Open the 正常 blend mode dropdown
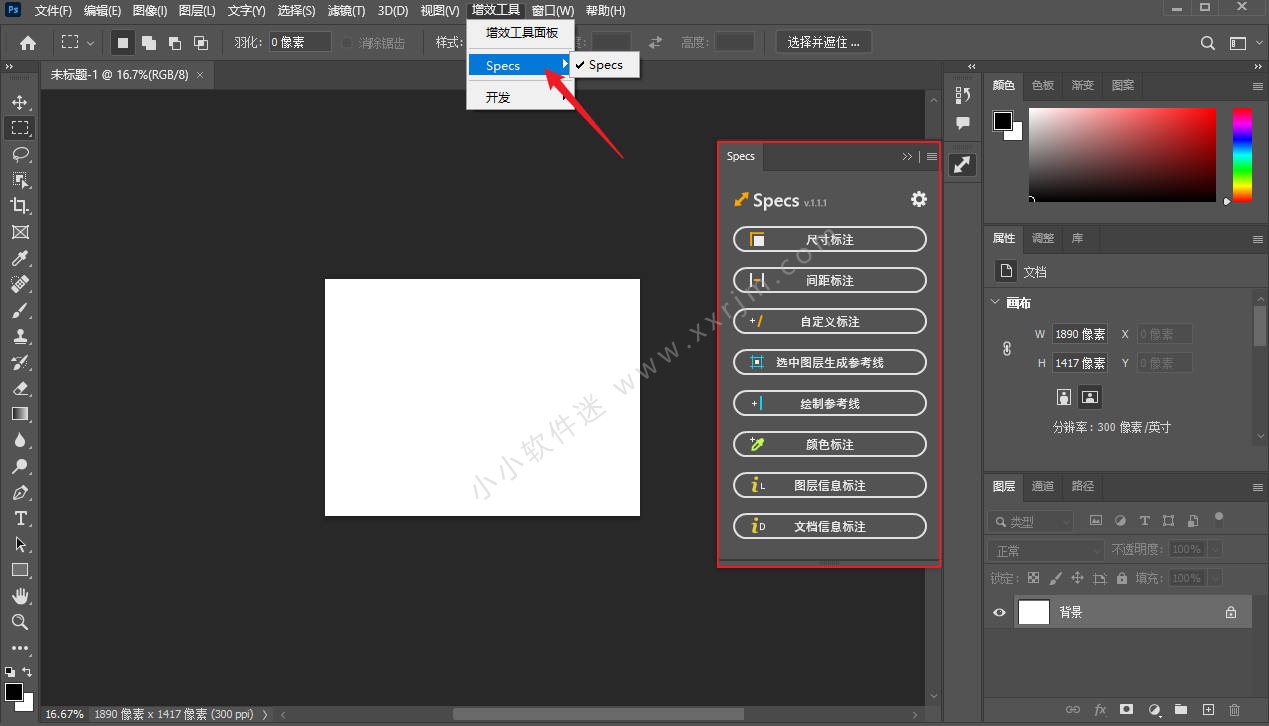The width and height of the screenshot is (1269, 726). click(x=1045, y=550)
